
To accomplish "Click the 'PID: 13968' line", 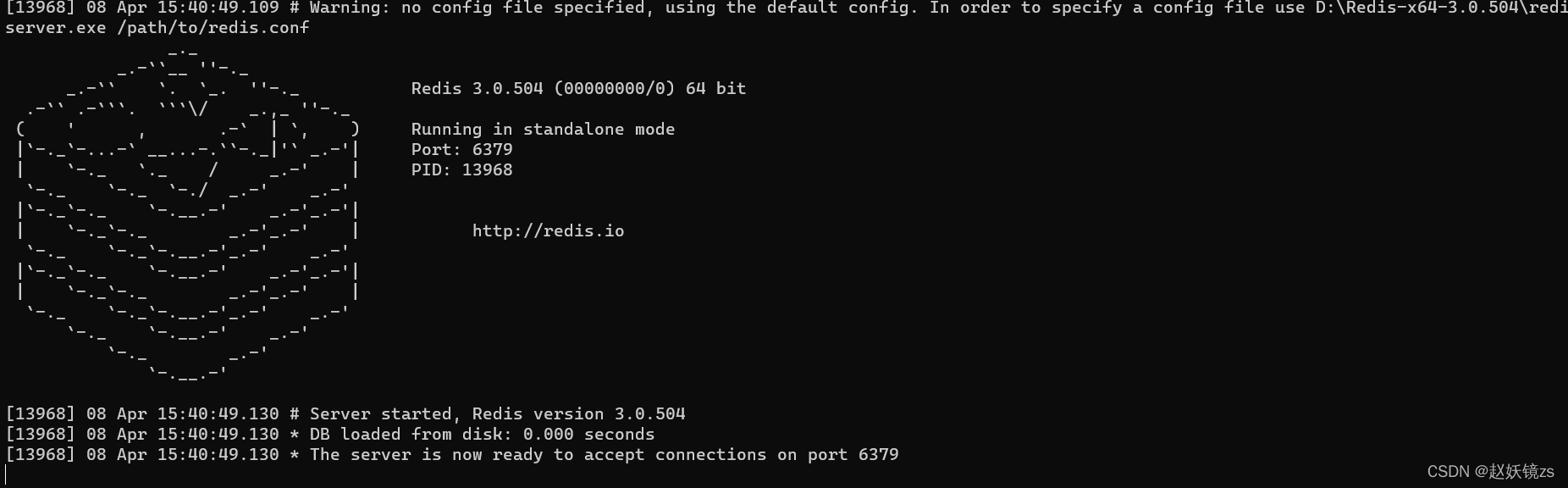I will coord(461,169).
